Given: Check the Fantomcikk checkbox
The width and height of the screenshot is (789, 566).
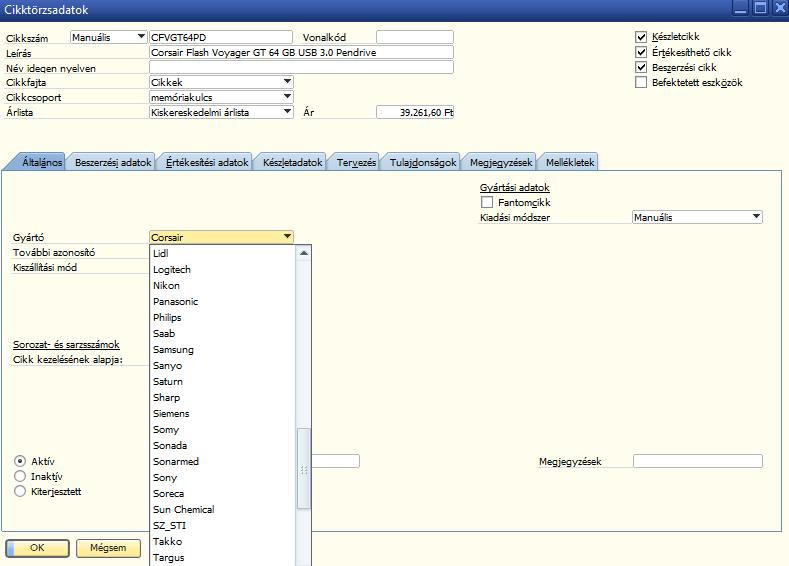Looking at the screenshot, I should click(487, 202).
